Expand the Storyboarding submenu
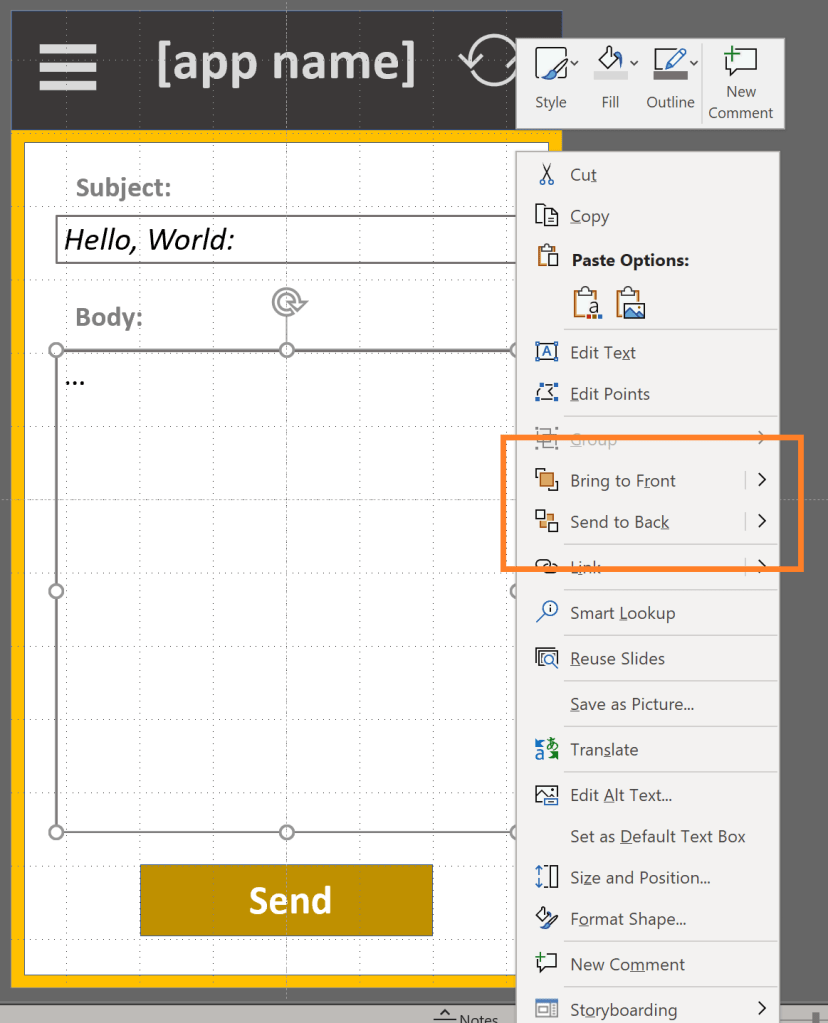 click(x=762, y=1008)
